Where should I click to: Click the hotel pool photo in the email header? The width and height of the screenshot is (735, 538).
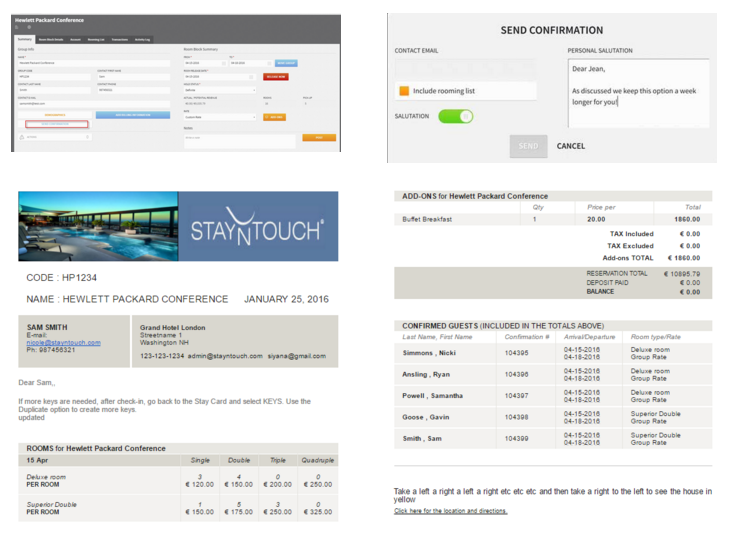point(98,226)
